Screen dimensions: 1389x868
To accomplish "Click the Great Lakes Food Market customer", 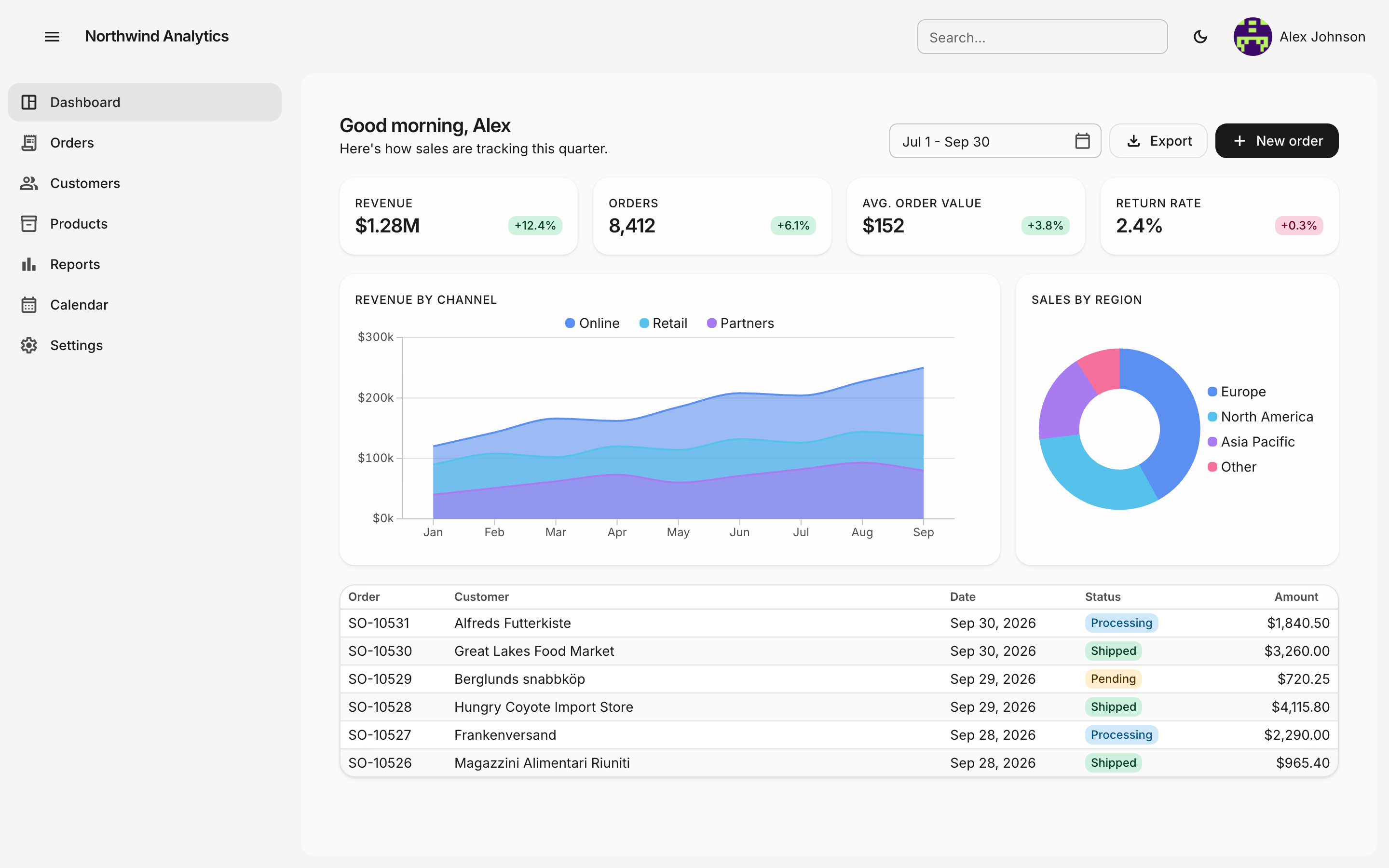I will pos(534,651).
